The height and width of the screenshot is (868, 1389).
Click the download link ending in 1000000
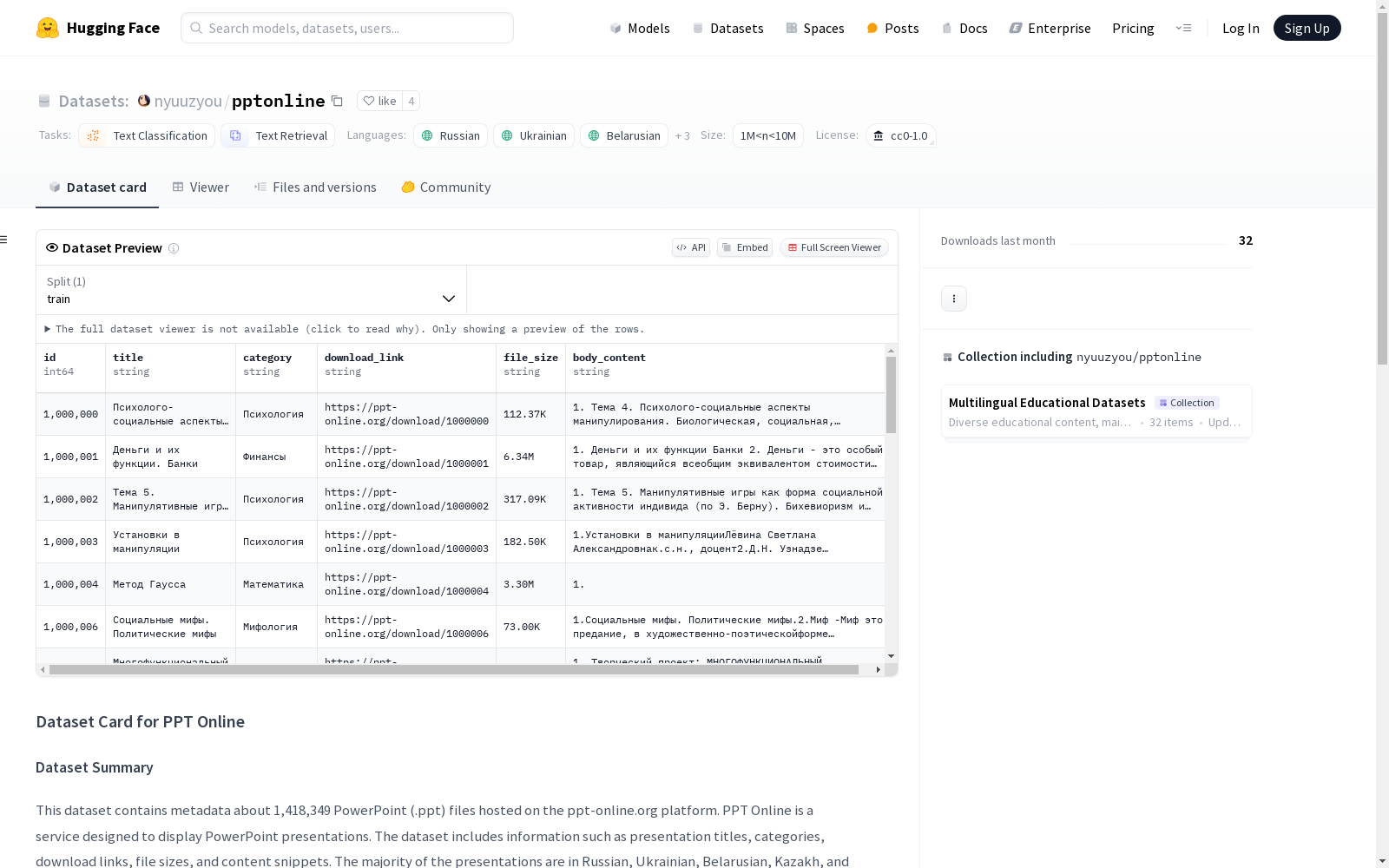click(406, 414)
